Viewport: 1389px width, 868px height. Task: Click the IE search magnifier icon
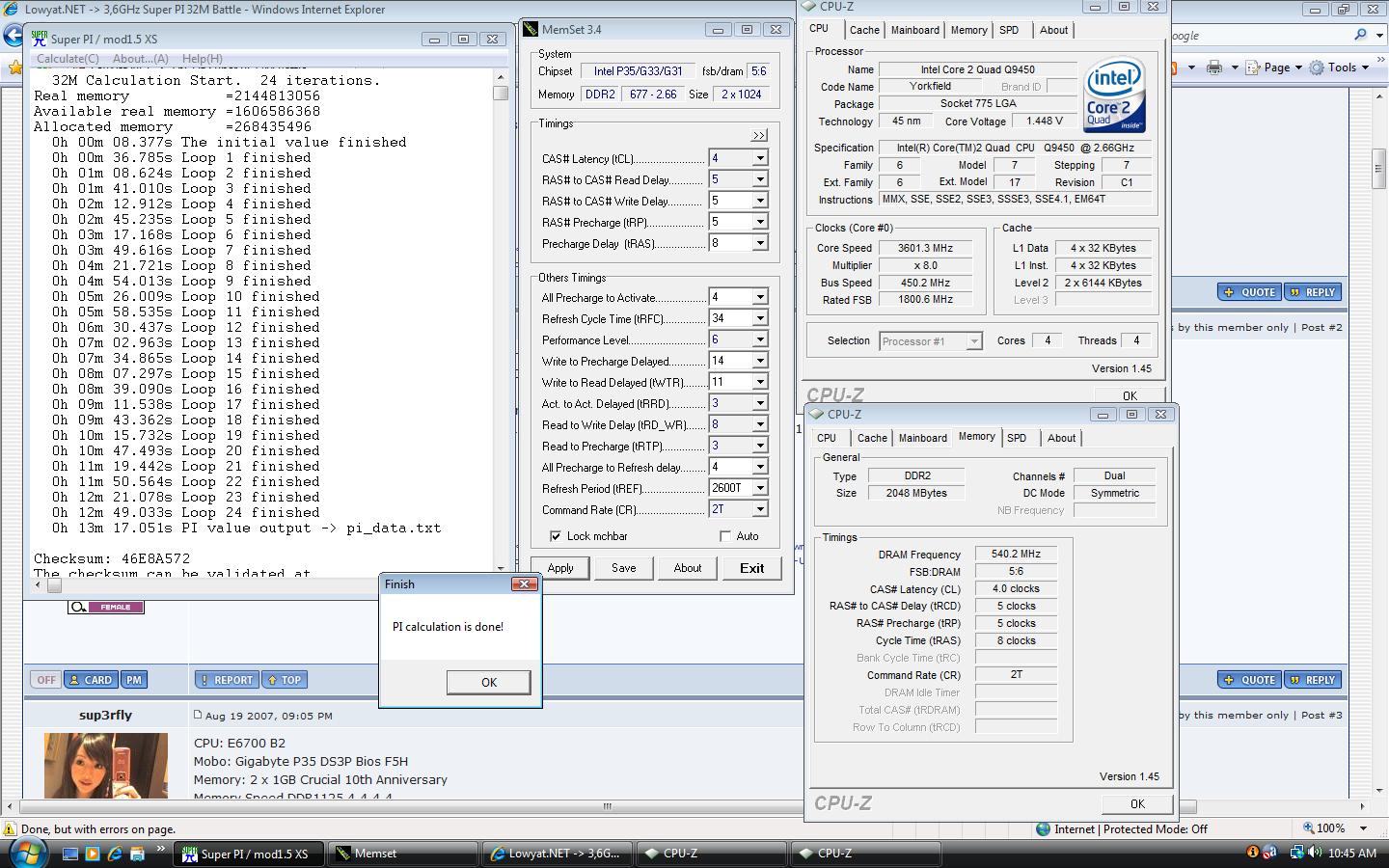(1360, 35)
